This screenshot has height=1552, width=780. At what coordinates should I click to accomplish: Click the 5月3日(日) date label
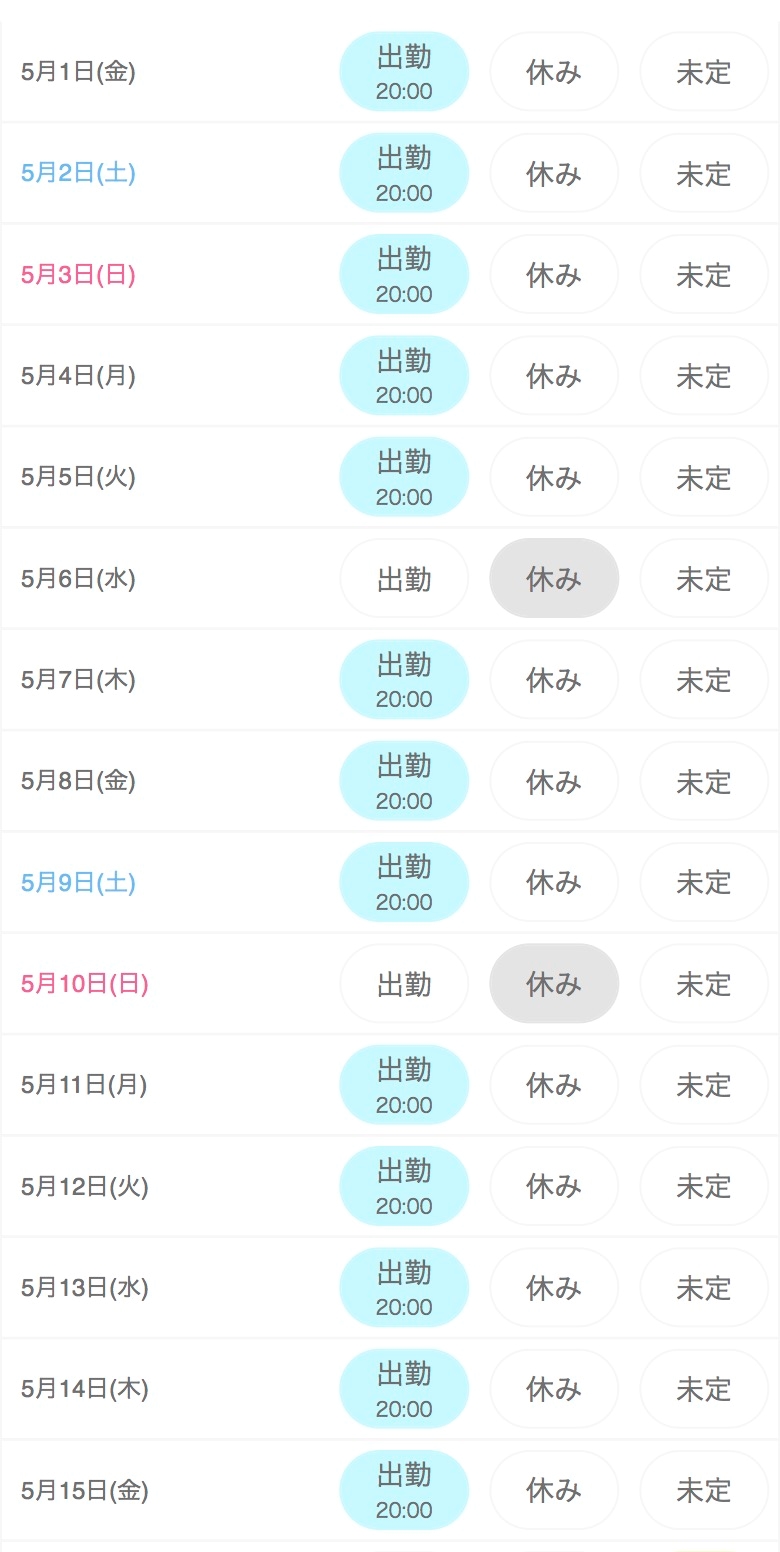[78, 274]
